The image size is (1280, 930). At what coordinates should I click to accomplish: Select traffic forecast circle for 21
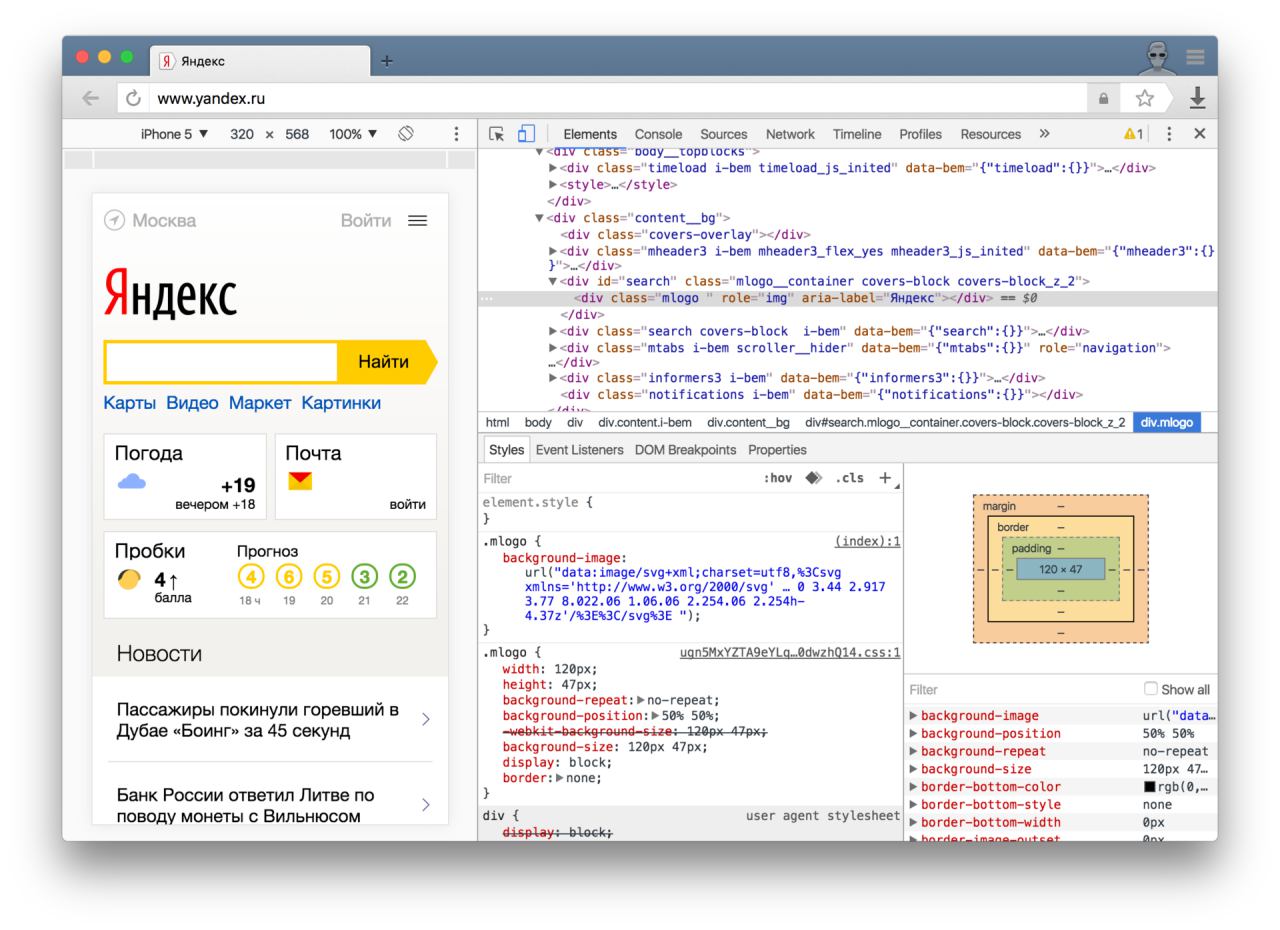364,577
